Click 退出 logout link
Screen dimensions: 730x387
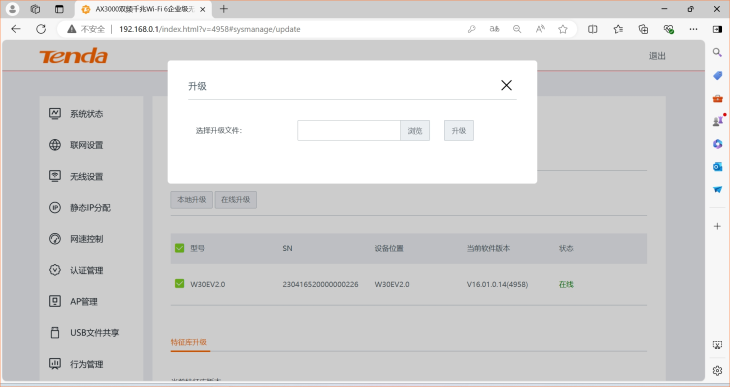tap(657, 56)
